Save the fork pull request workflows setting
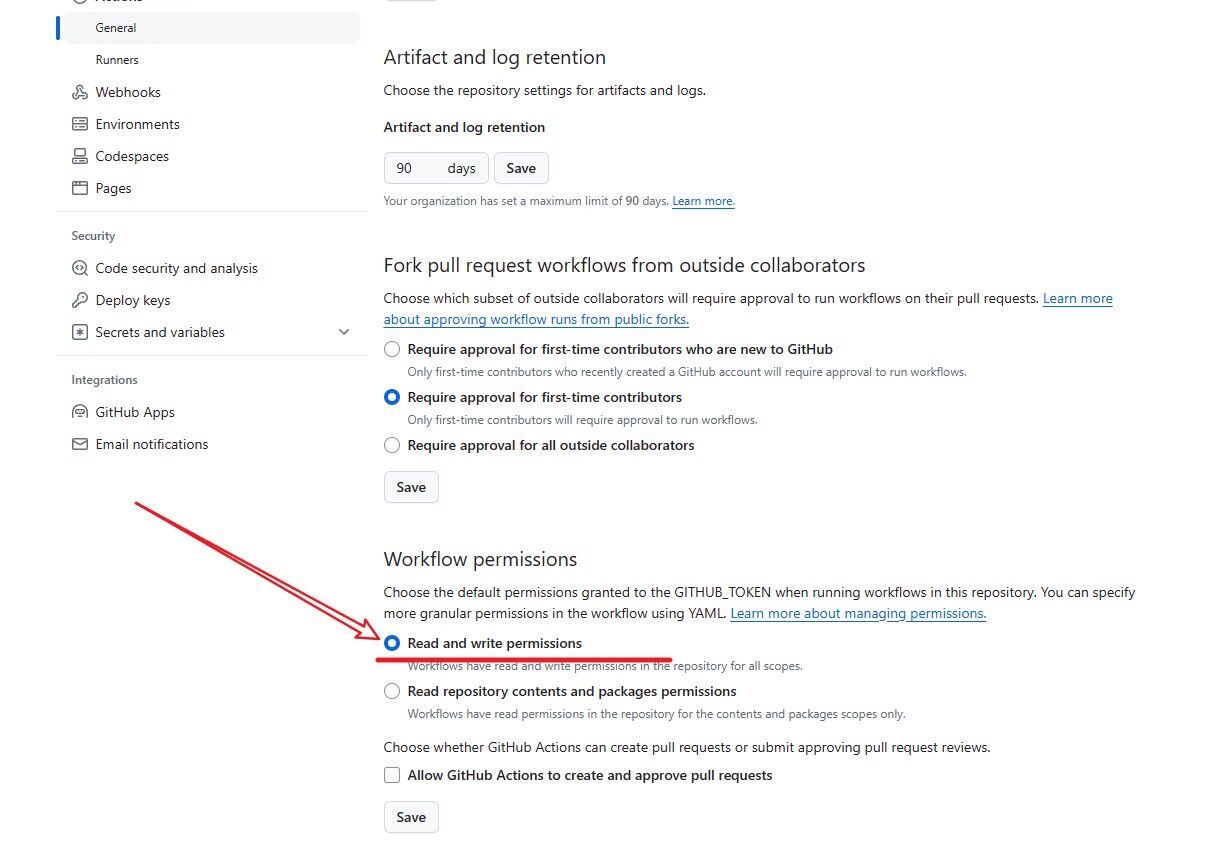Screen dimensions: 1230x866 coord(411,487)
